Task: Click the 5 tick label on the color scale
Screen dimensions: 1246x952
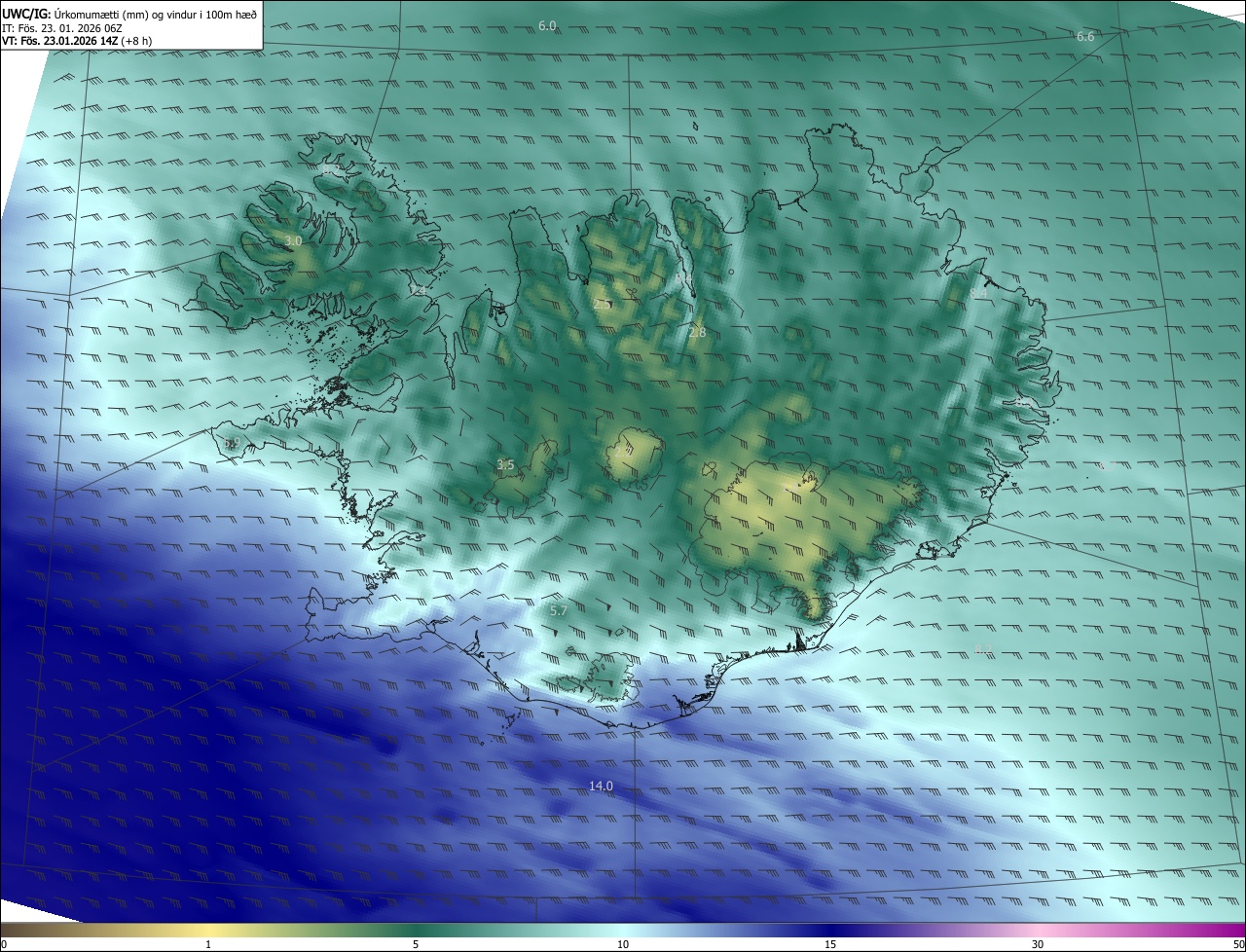Action: (x=416, y=945)
